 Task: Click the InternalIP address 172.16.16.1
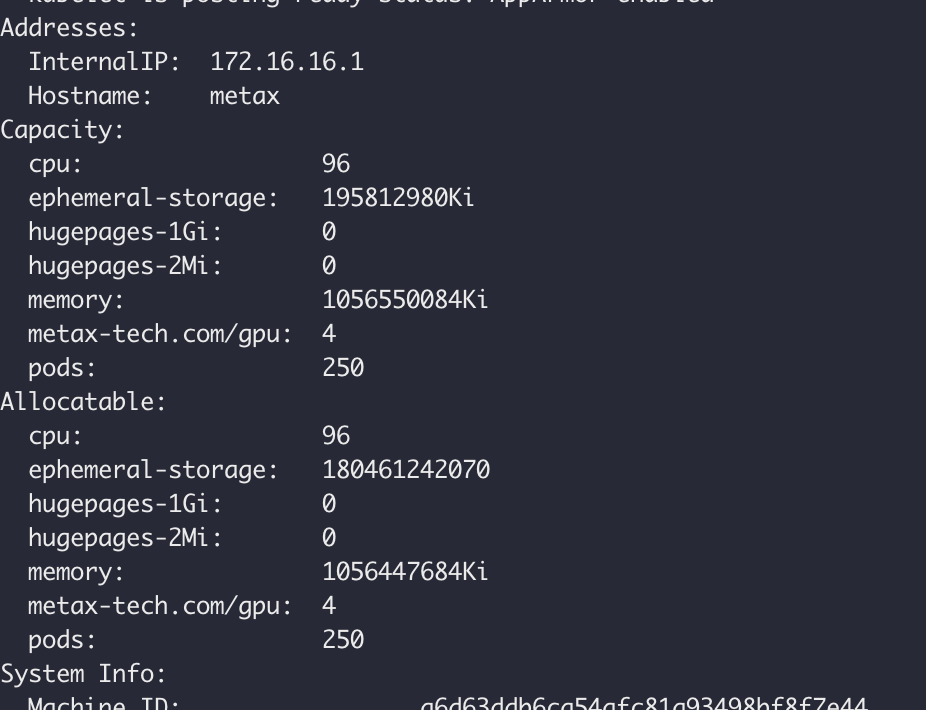(286, 62)
